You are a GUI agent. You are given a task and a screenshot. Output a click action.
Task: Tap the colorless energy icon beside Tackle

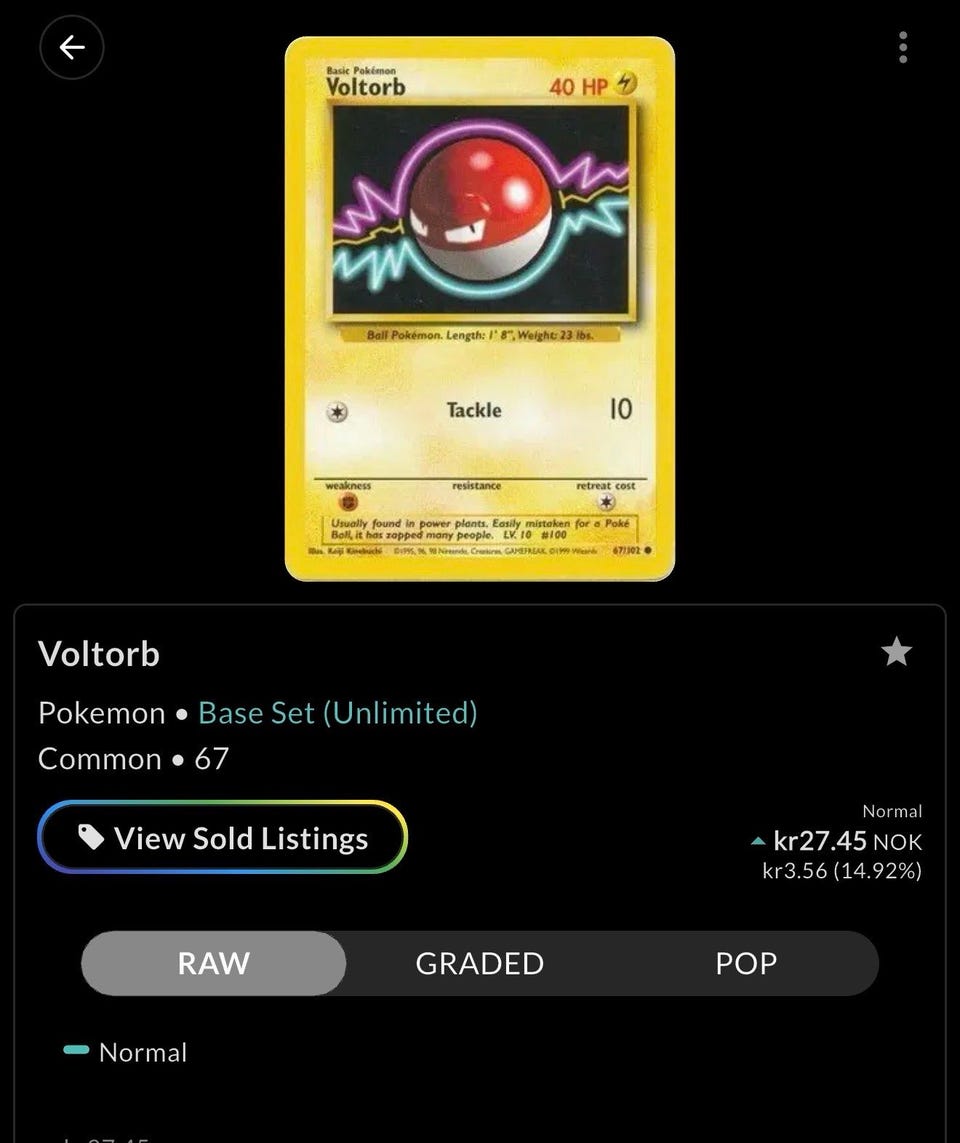pos(337,413)
